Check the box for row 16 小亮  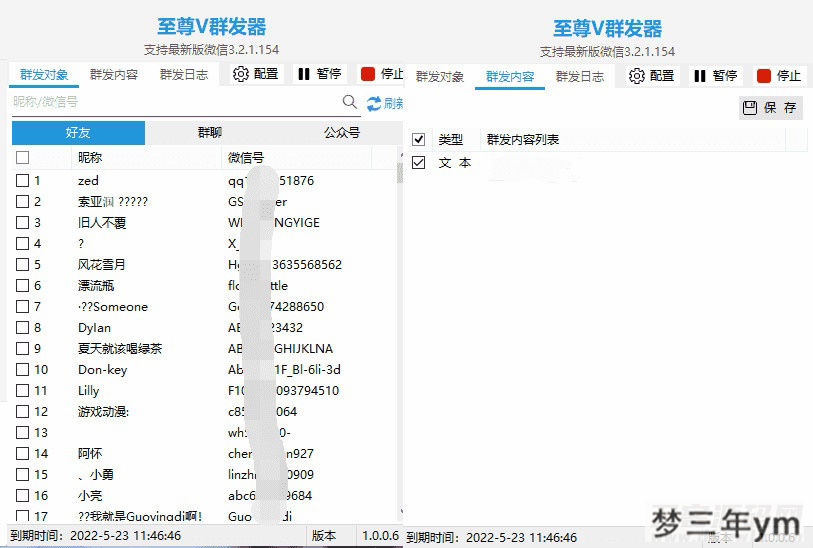22,496
